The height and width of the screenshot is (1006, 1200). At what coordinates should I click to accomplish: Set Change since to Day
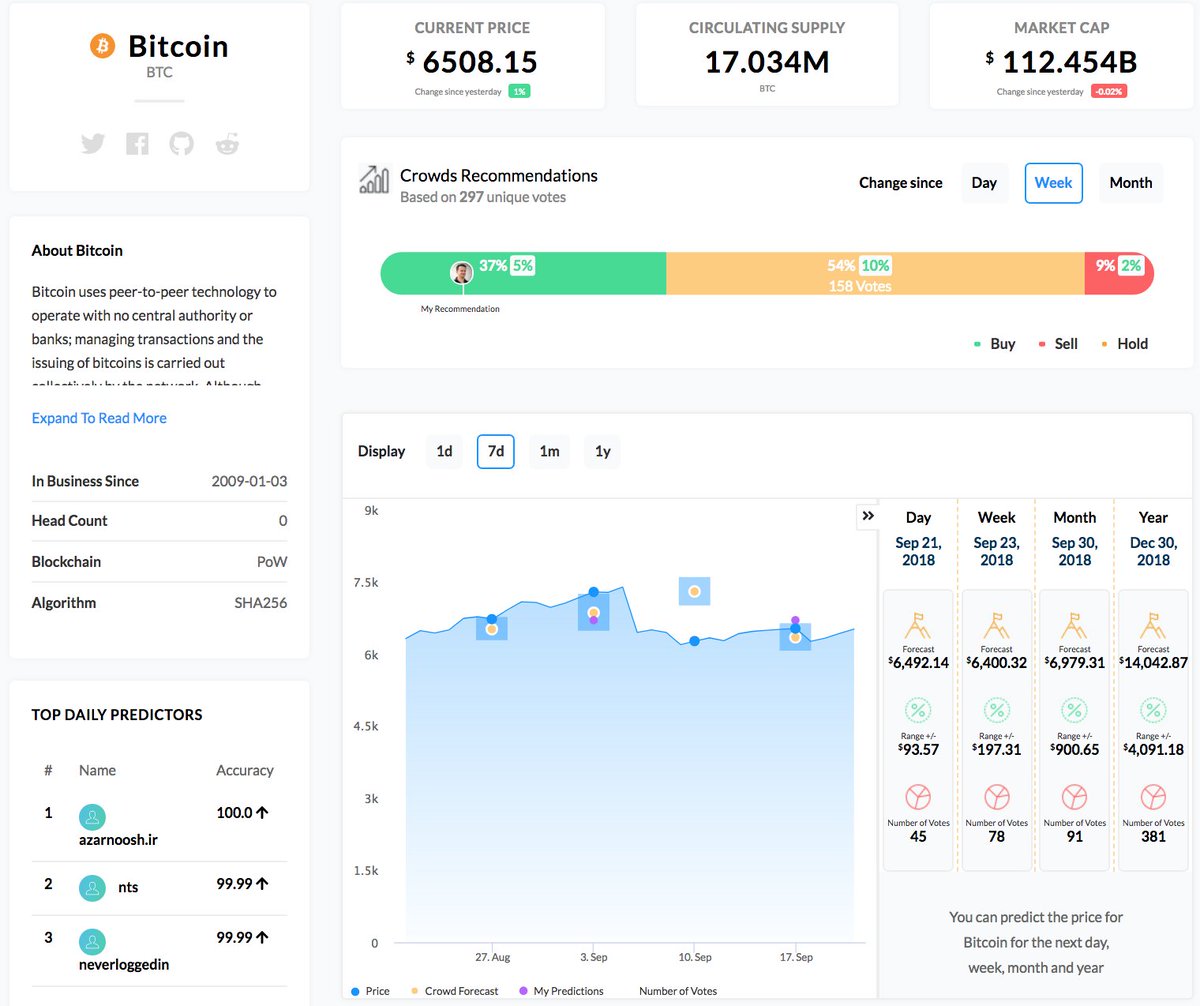pos(984,183)
